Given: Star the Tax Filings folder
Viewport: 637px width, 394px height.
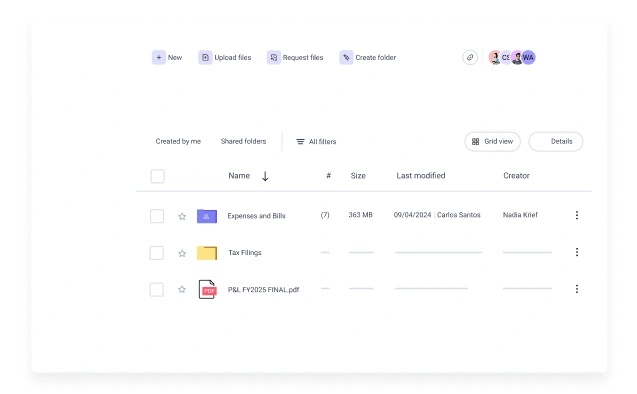Looking at the screenshot, I should pos(182,253).
